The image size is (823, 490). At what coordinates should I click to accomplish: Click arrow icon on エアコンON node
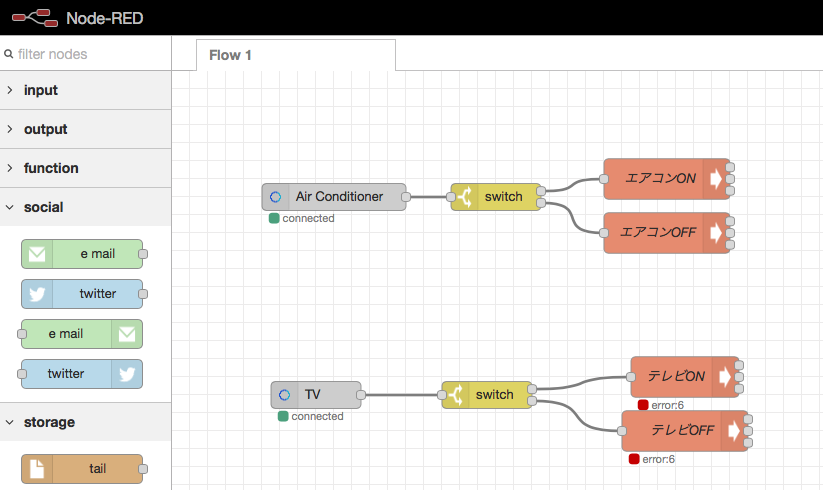(x=716, y=179)
